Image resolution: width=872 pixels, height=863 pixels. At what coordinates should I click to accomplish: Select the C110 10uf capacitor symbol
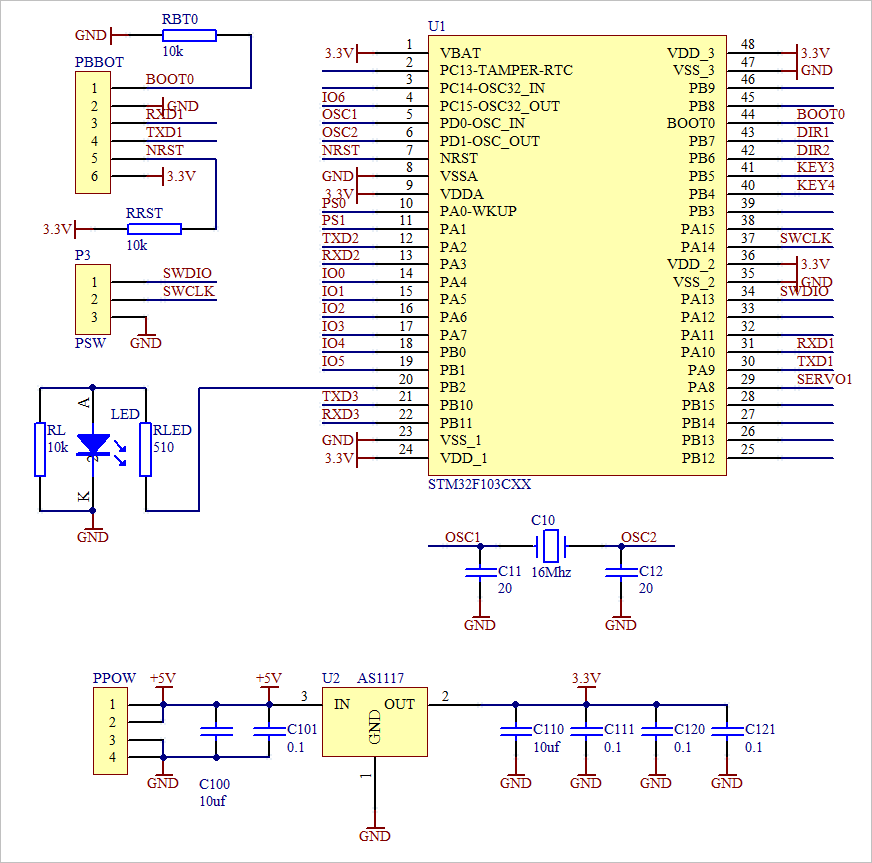point(517,730)
